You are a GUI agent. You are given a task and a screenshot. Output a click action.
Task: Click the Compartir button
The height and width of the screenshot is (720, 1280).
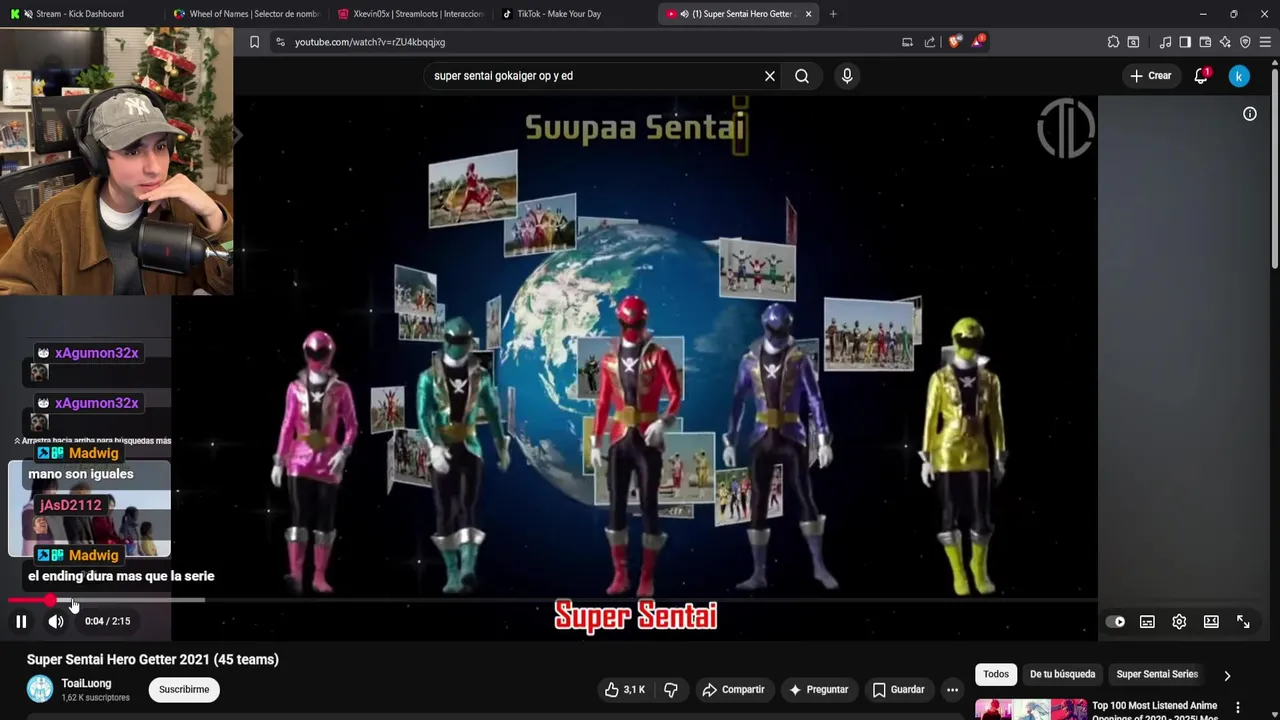tap(733, 690)
